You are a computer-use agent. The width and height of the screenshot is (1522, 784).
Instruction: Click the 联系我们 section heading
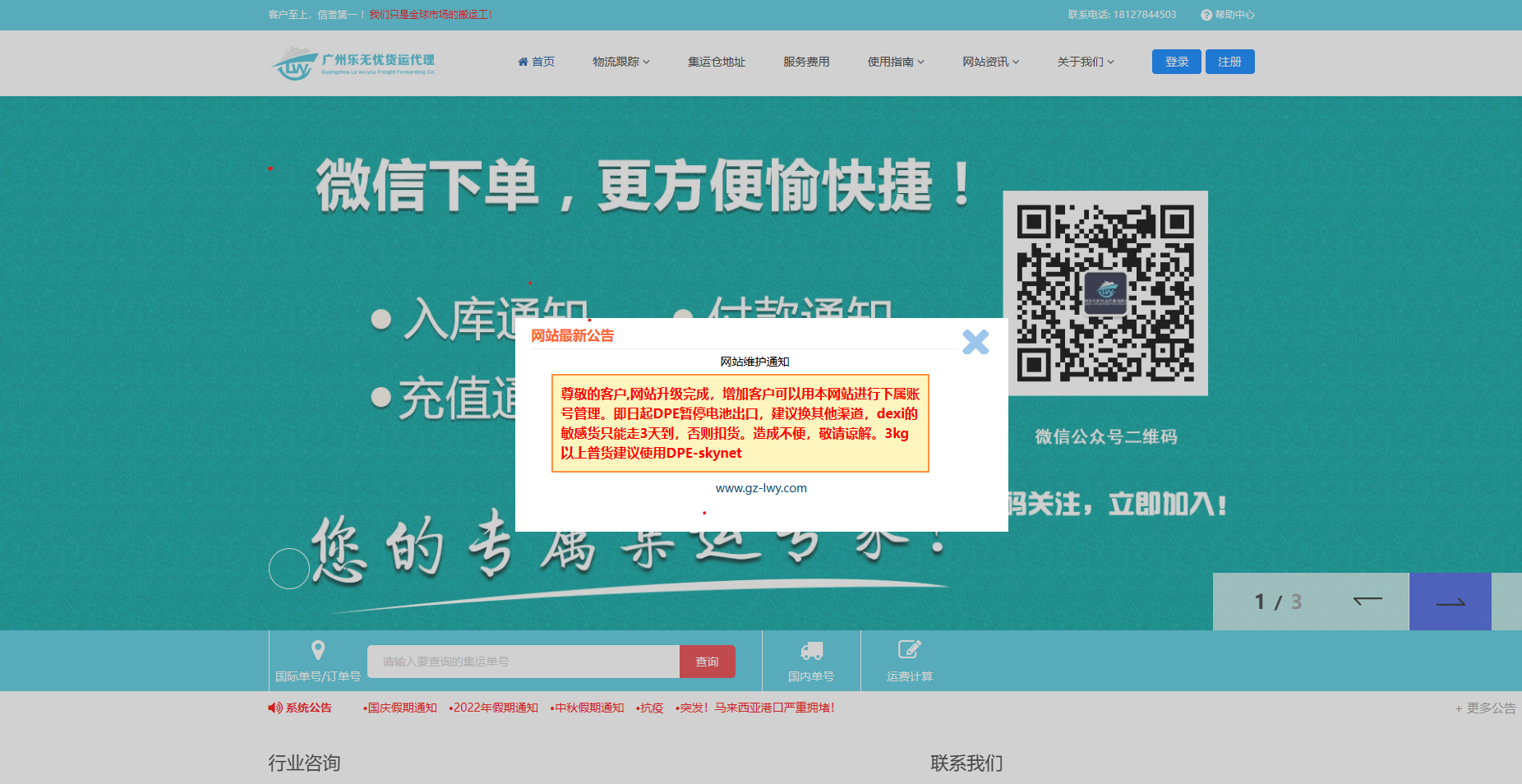coord(966,763)
